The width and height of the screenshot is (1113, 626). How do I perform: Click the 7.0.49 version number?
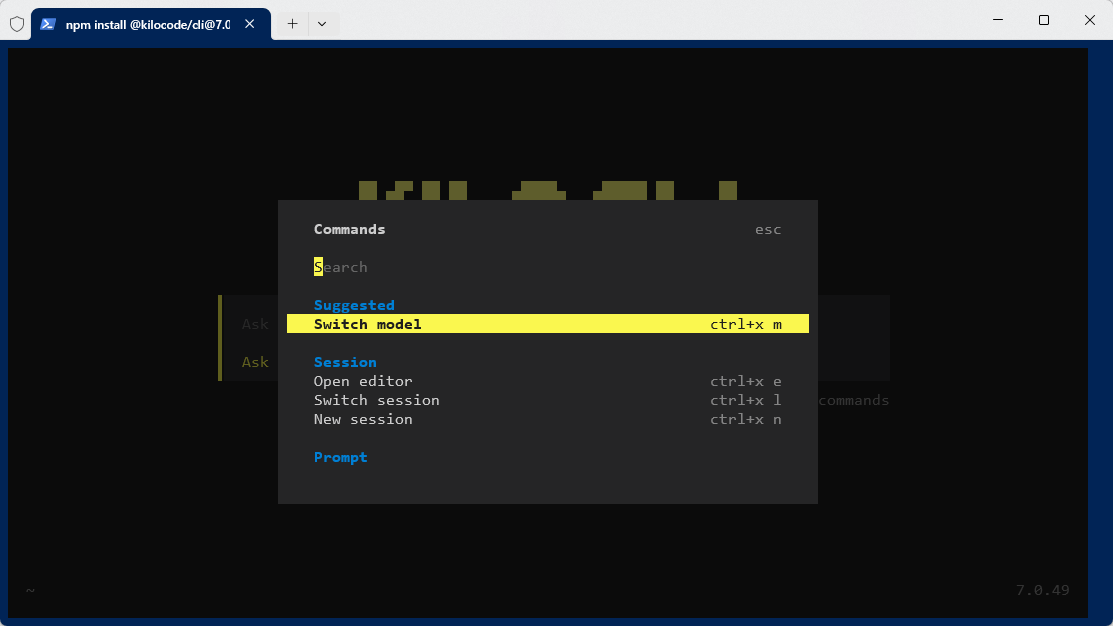(x=1042, y=590)
